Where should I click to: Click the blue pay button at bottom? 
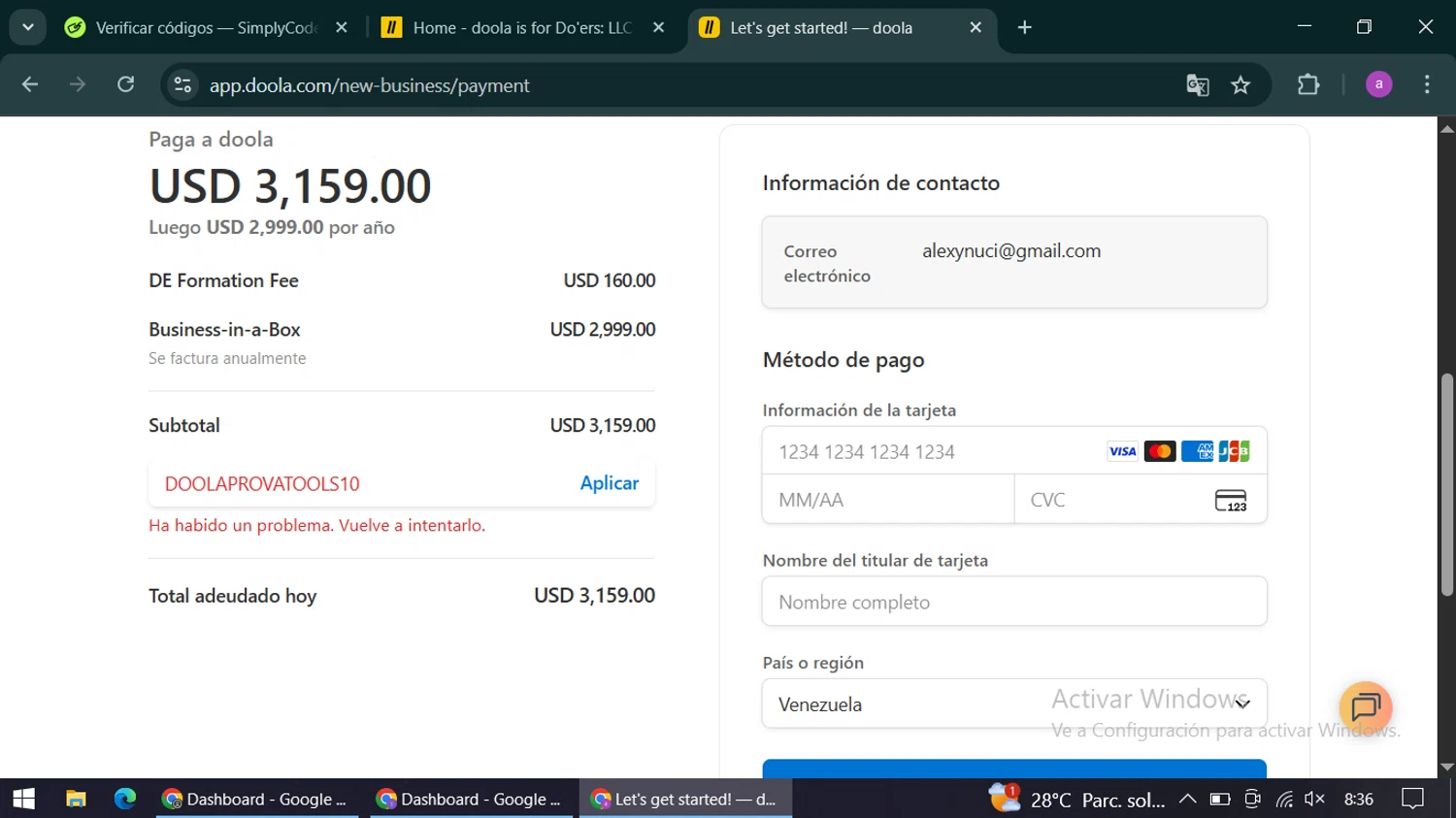1014,769
